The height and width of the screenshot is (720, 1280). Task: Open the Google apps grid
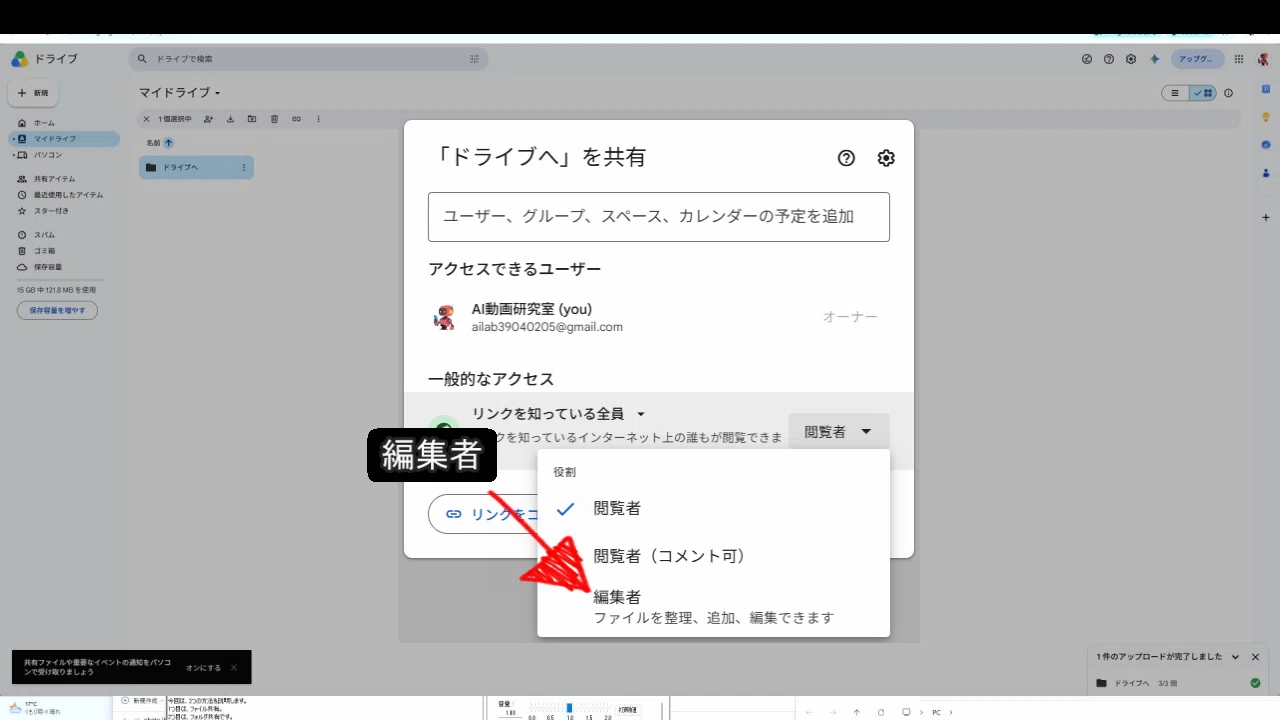pyautogui.click(x=1239, y=59)
